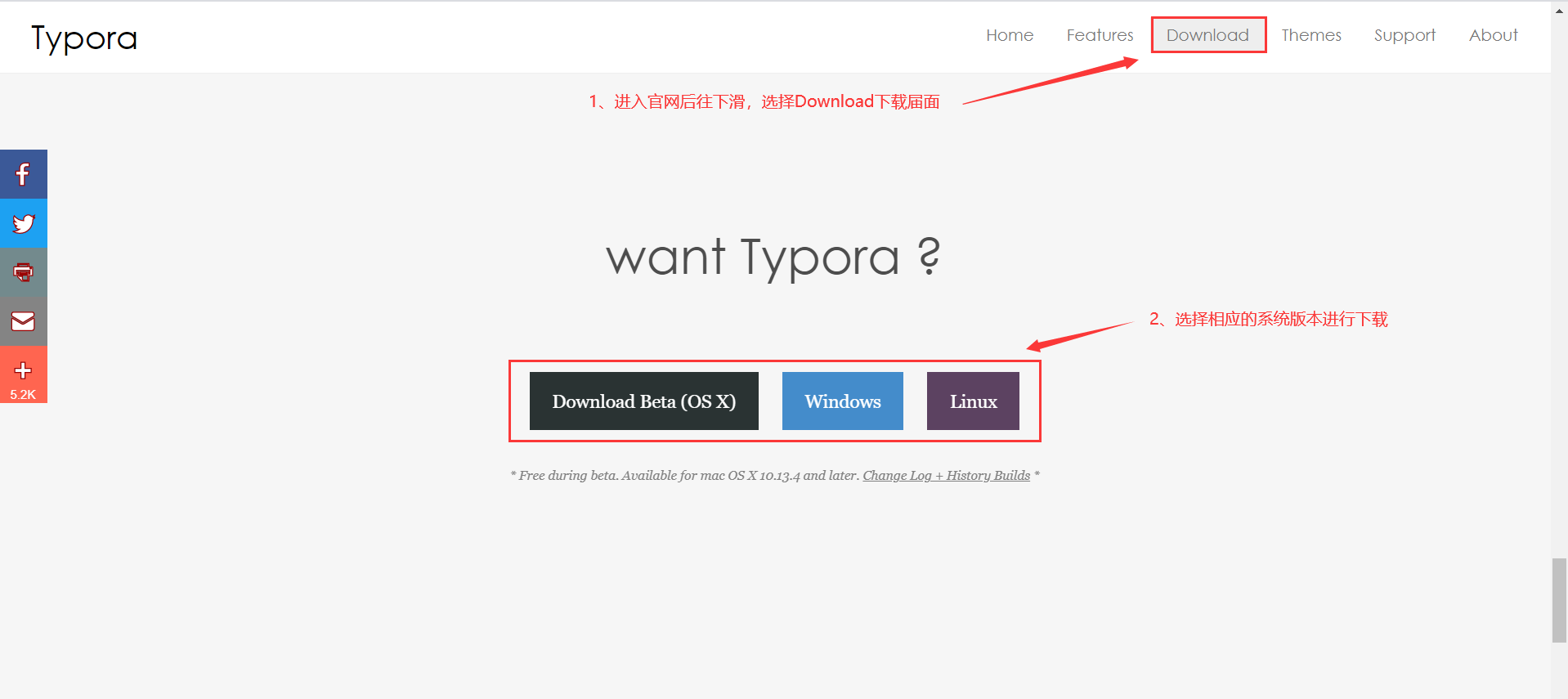
Task: Click the Typora logo
Action: tap(84, 38)
